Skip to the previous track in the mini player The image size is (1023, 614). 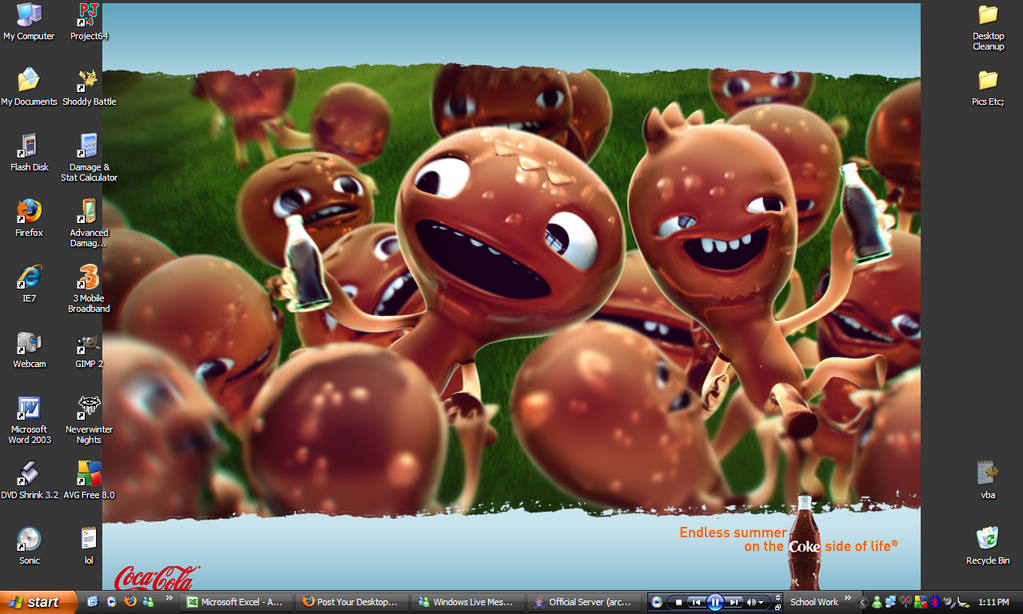click(695, 602)
